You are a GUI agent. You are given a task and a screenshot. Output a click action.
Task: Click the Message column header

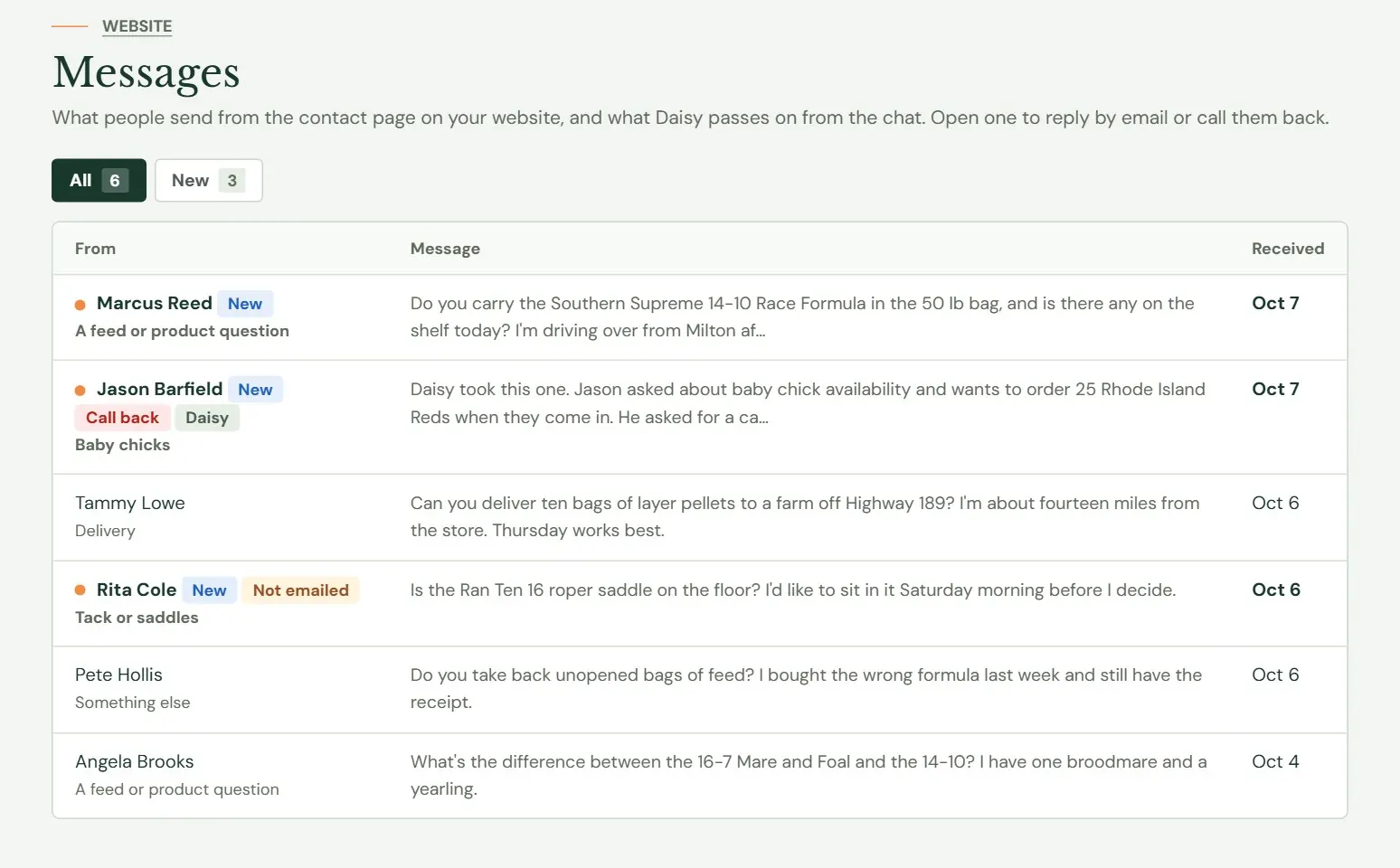tap(445, 249)
